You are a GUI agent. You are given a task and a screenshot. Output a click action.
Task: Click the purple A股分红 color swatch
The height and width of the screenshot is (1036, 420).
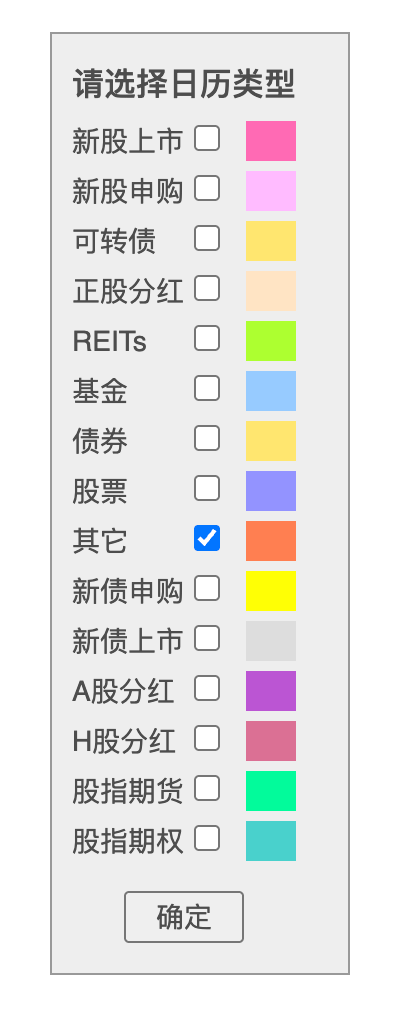[x=271, y=690]
